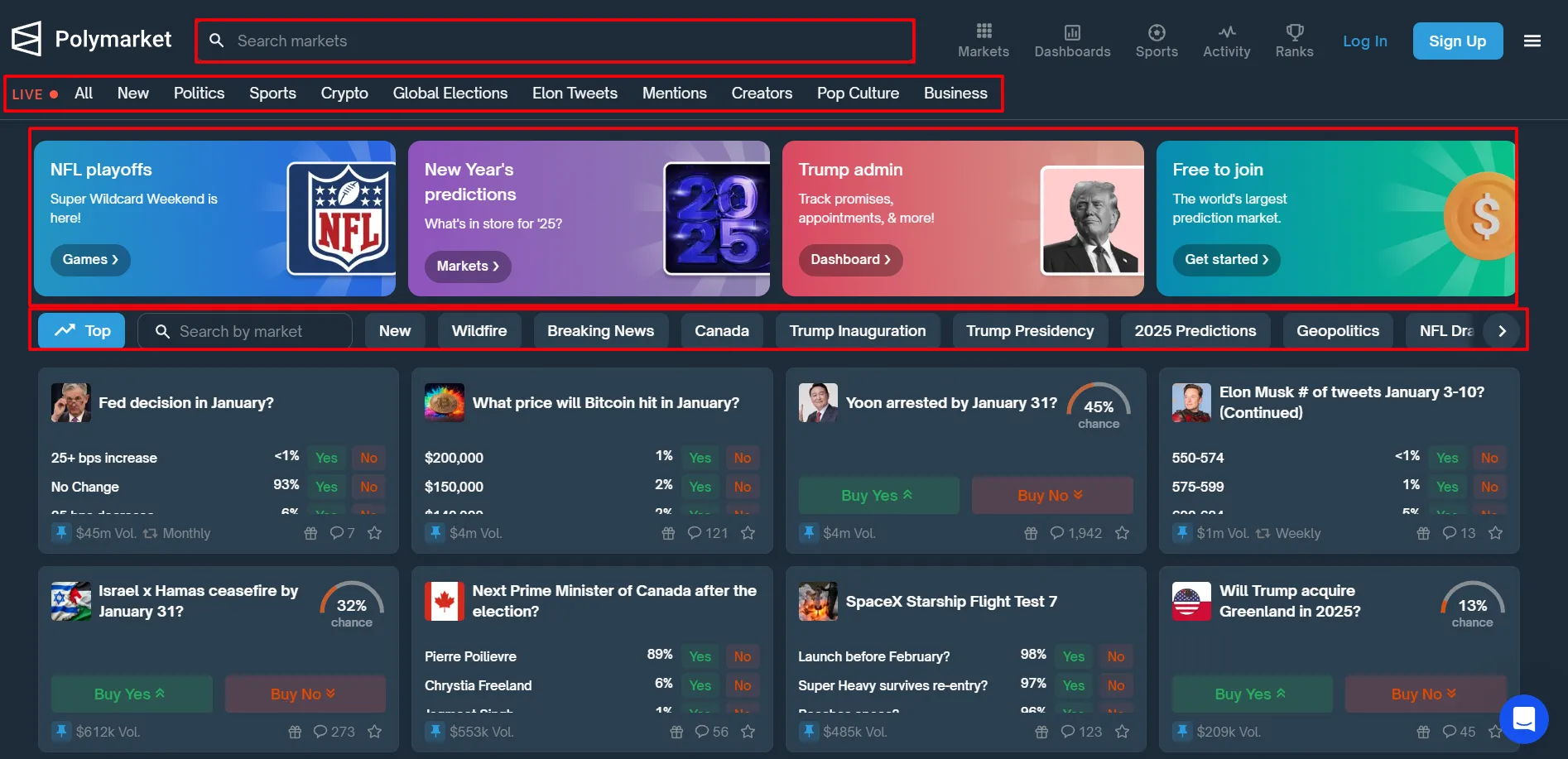Select the Top sorting chip

(82, 331)
